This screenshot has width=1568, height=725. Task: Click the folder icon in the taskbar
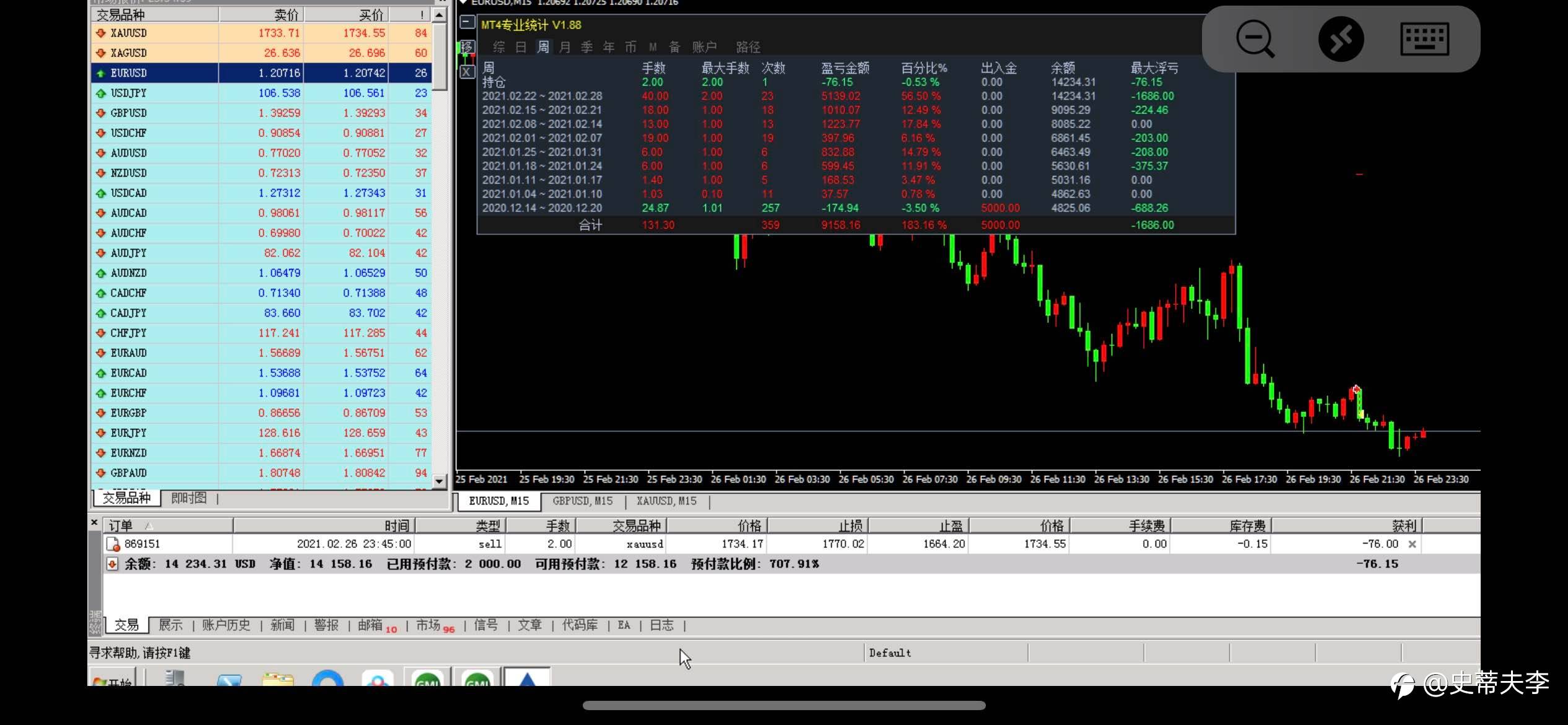[x=277, y=679]
